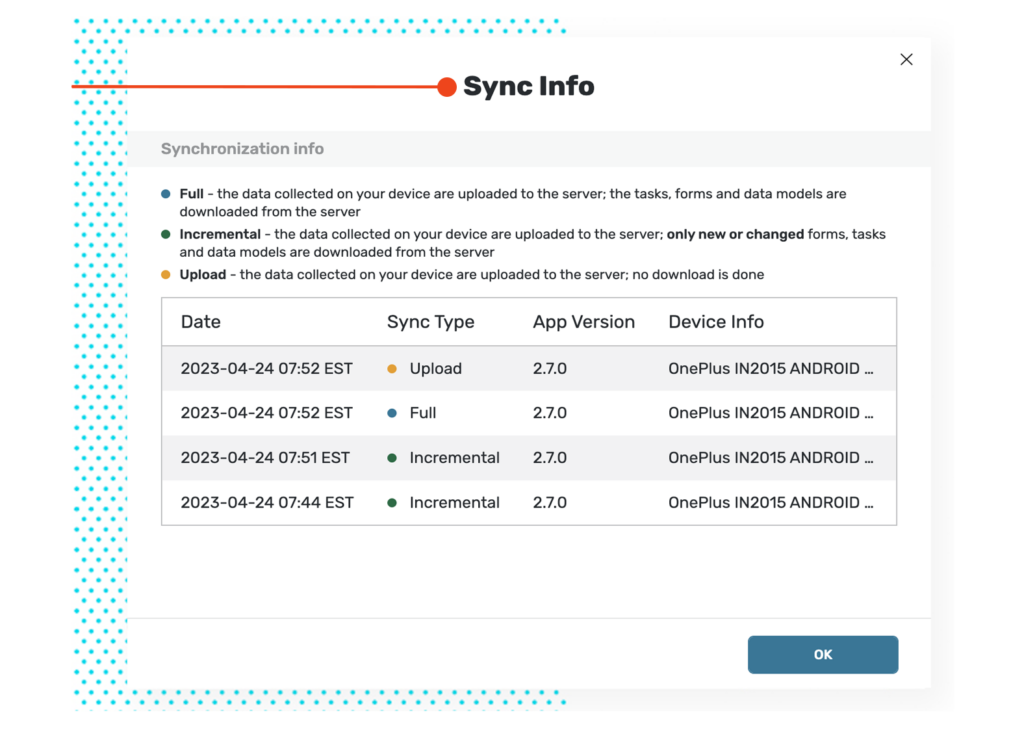The height and width of the screenshot is (741, 1024).
Task: Click version 2.7.0 in the Incremental 07:44 row
Action: tap(550, 502)
